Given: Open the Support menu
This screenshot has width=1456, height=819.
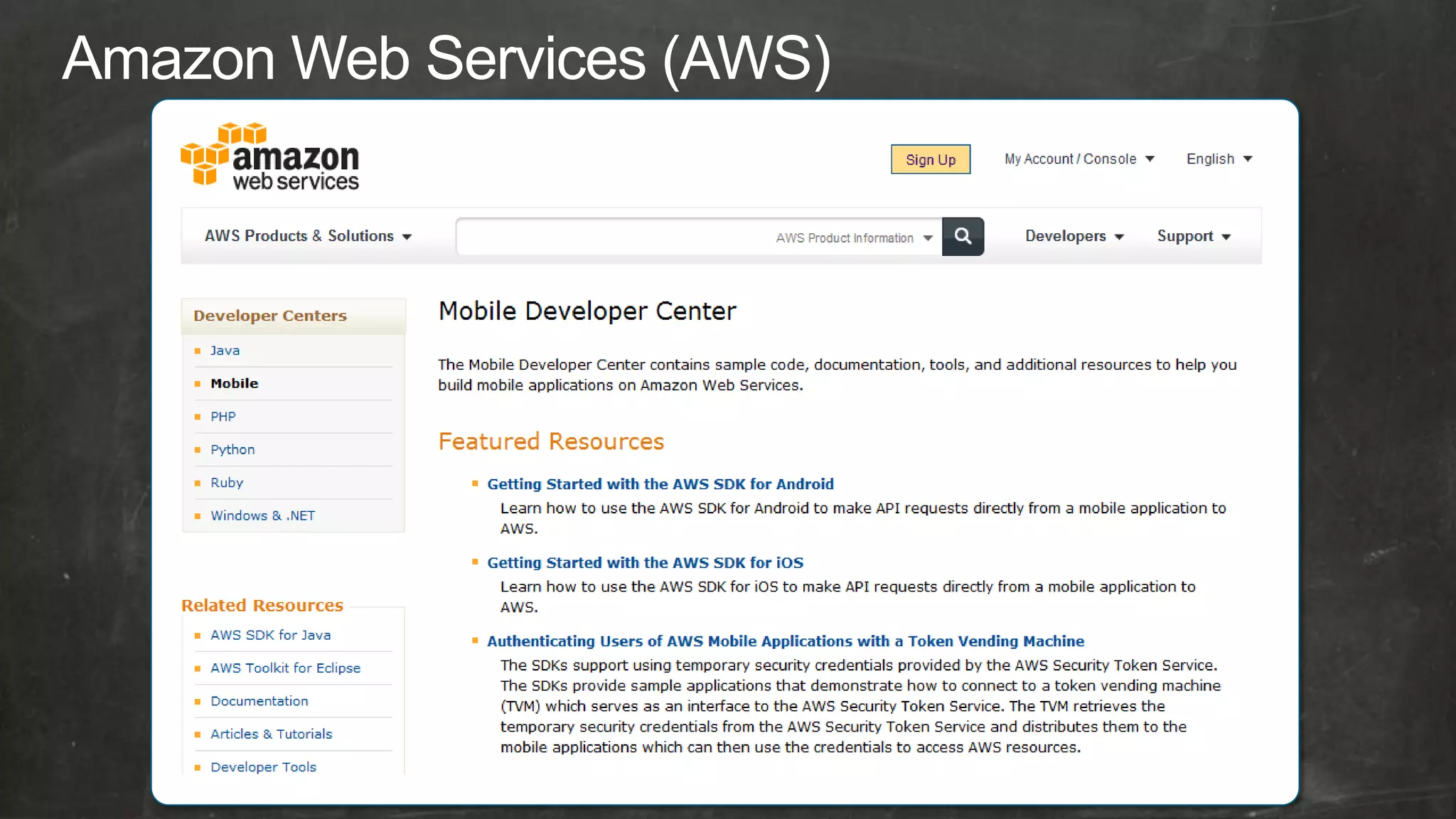Looking at the screenshot, I should point(1193,236).
